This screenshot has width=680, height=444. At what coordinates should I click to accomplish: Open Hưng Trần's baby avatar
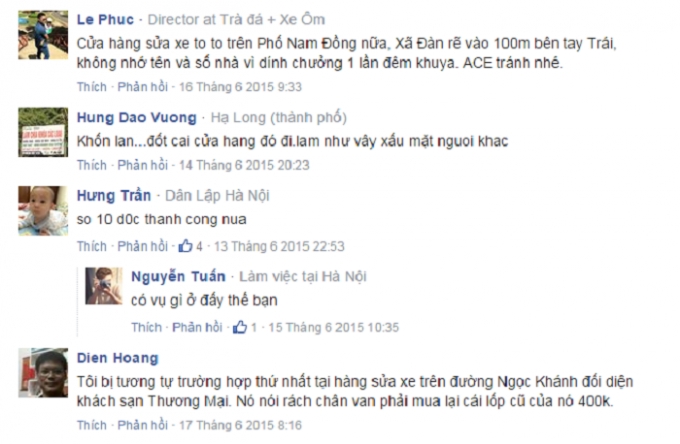43,211
